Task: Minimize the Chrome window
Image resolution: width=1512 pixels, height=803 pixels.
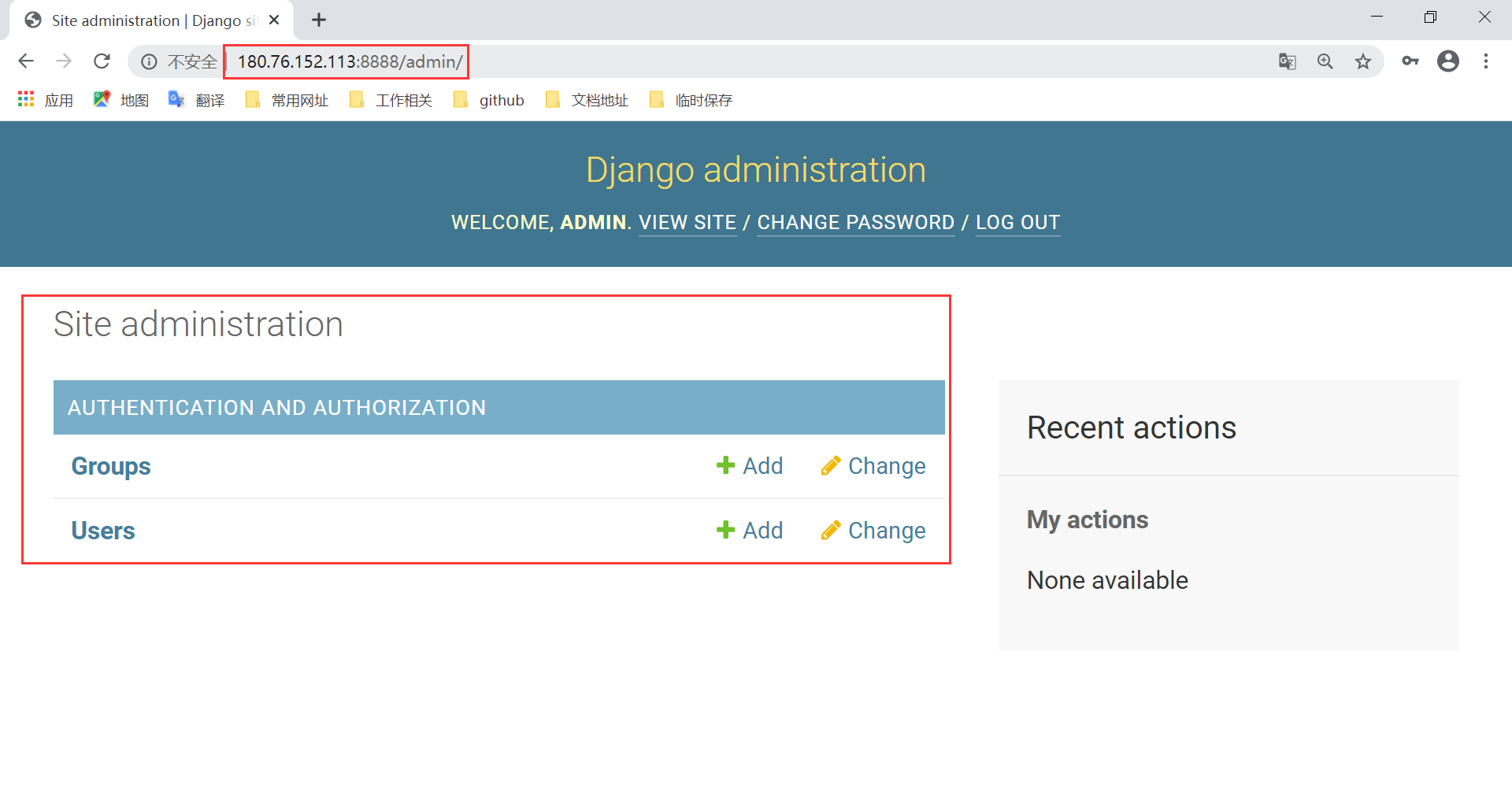Action: click(1377, 17)
